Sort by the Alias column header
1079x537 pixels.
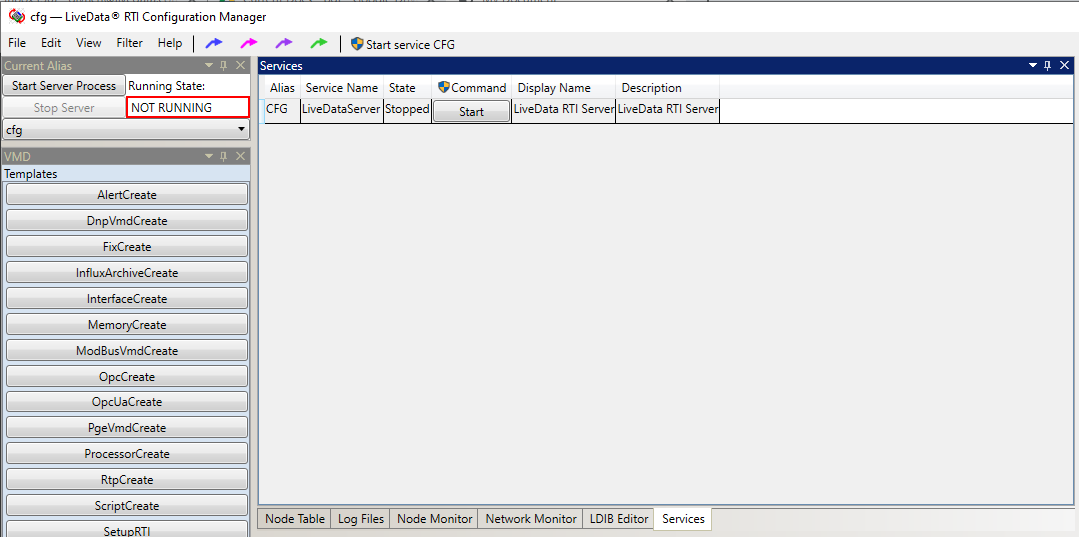(282, 88)
